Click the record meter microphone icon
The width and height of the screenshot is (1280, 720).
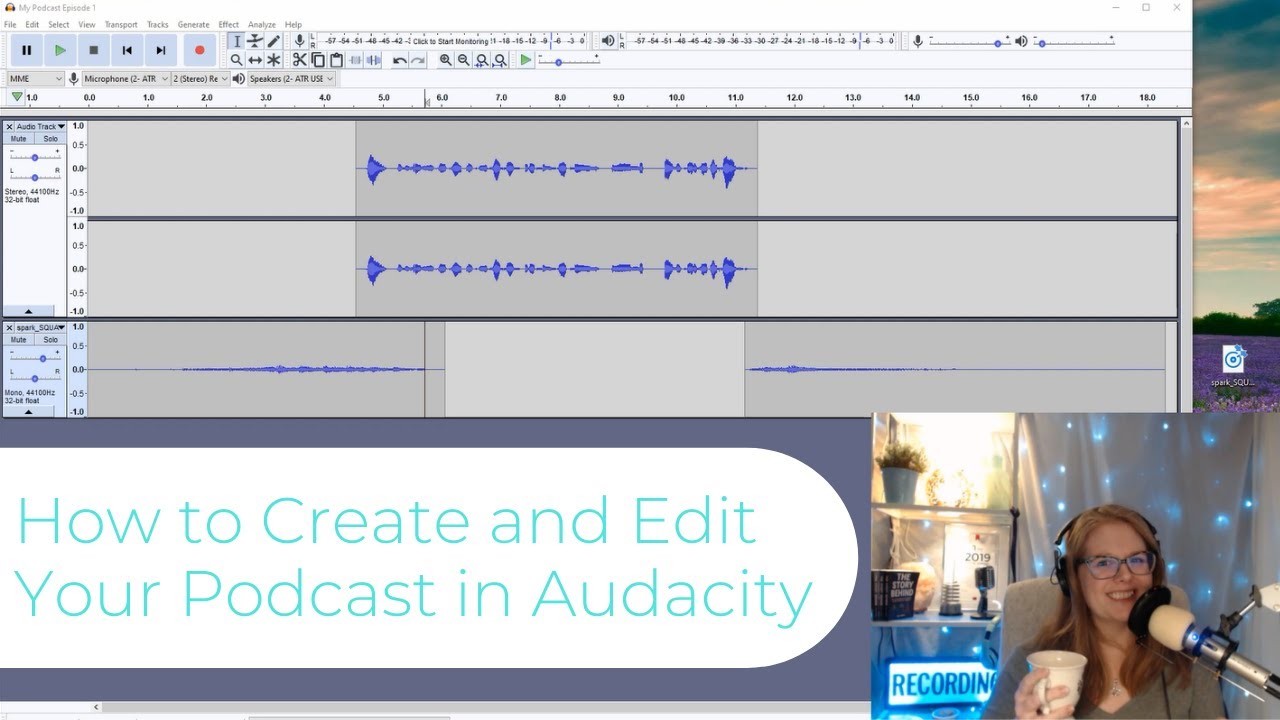tap(299, 41)
